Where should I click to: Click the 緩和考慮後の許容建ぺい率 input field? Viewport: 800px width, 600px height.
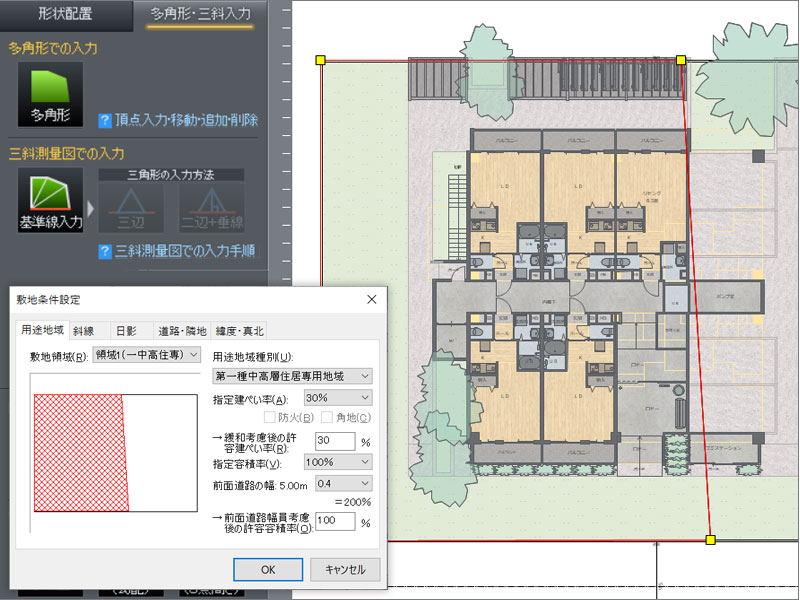[334, 441]
